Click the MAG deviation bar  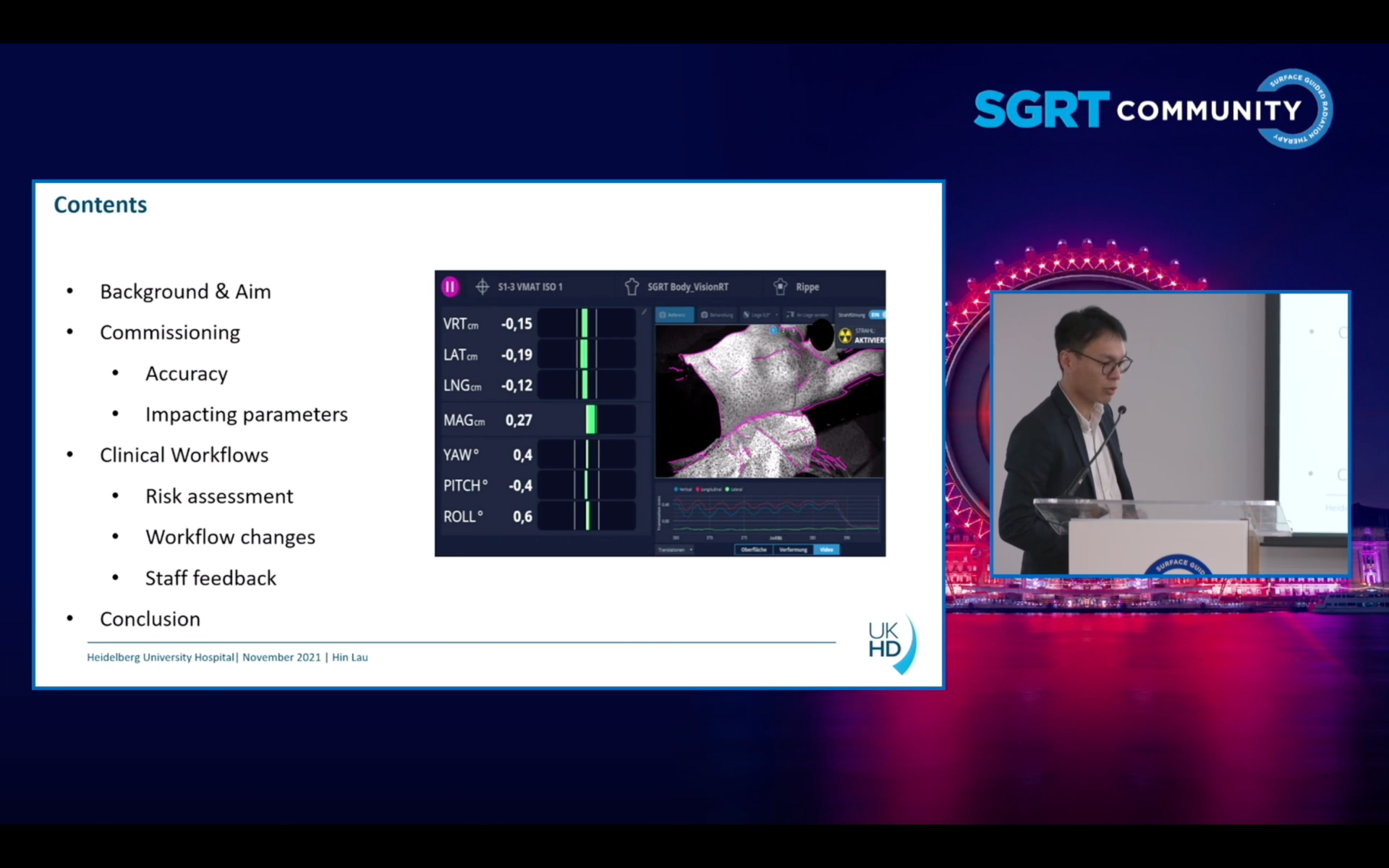[x=590, y=420]
